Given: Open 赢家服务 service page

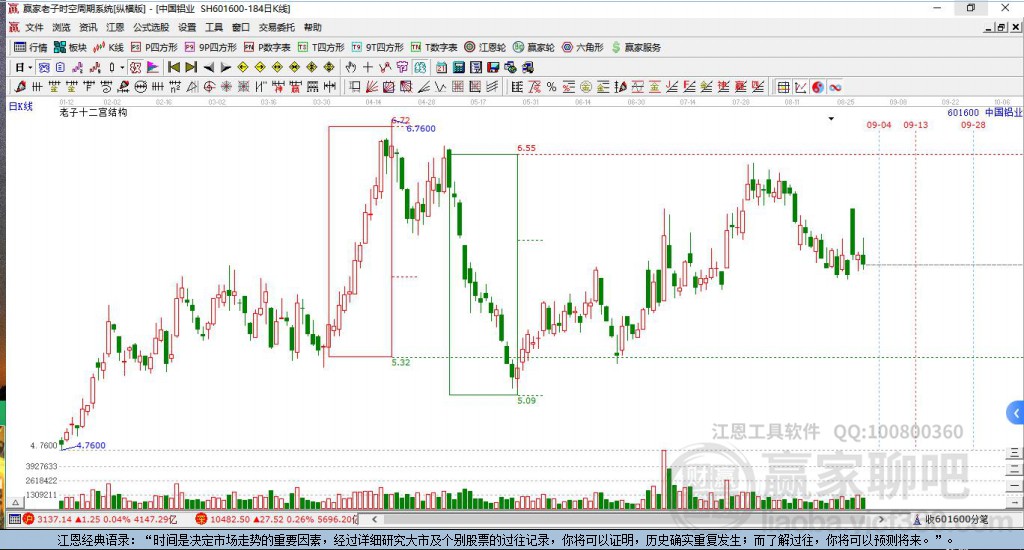Looking at the screenshot, I should 636,47.
